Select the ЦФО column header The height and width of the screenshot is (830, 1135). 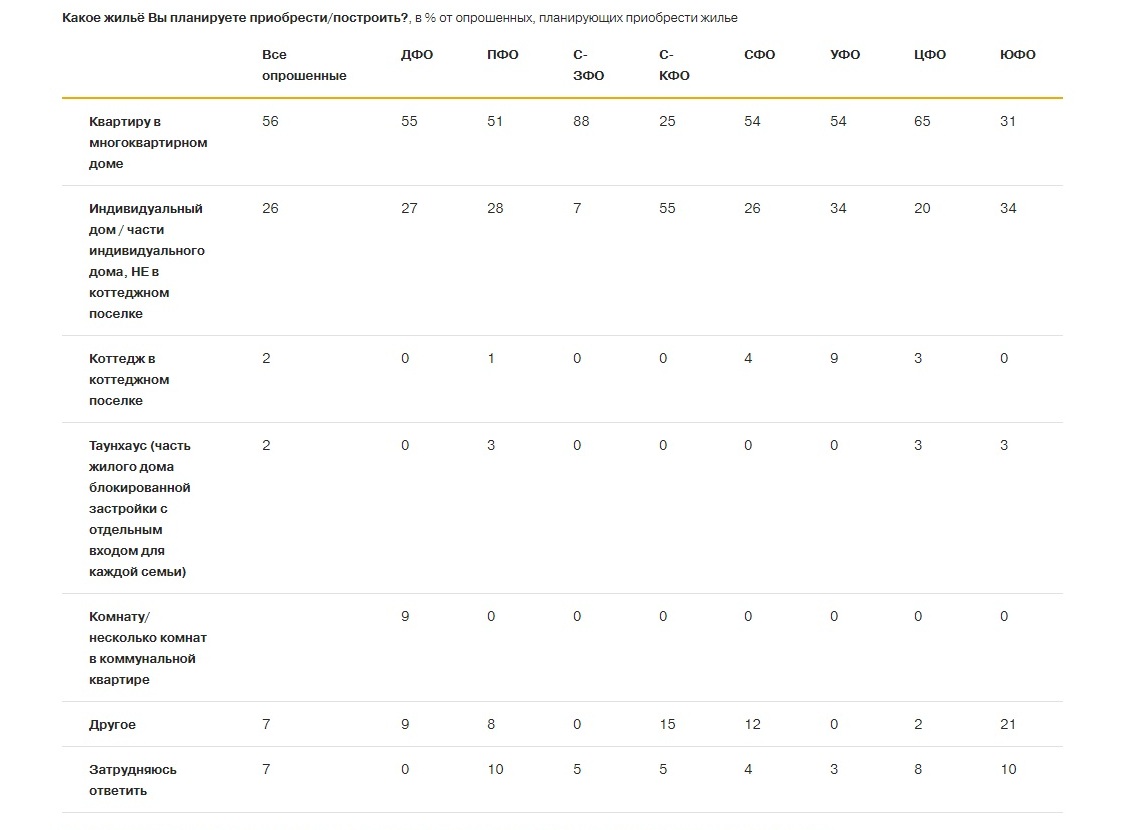click(930, 55)
